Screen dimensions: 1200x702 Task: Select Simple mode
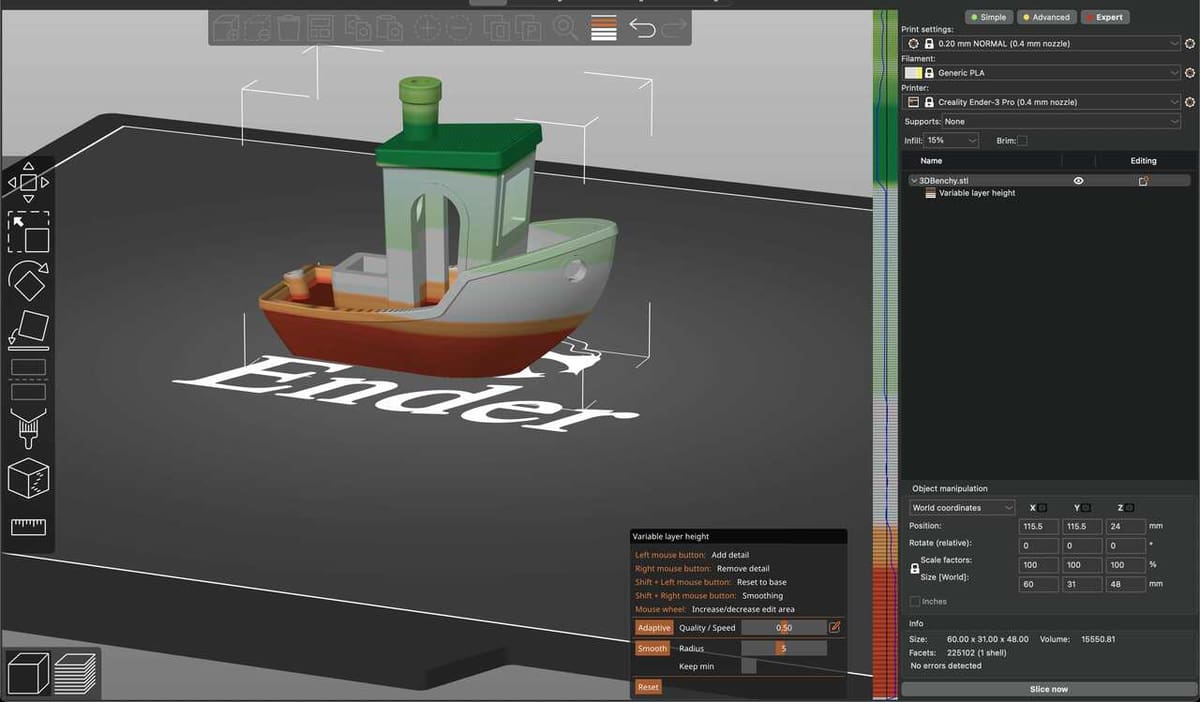988,17
